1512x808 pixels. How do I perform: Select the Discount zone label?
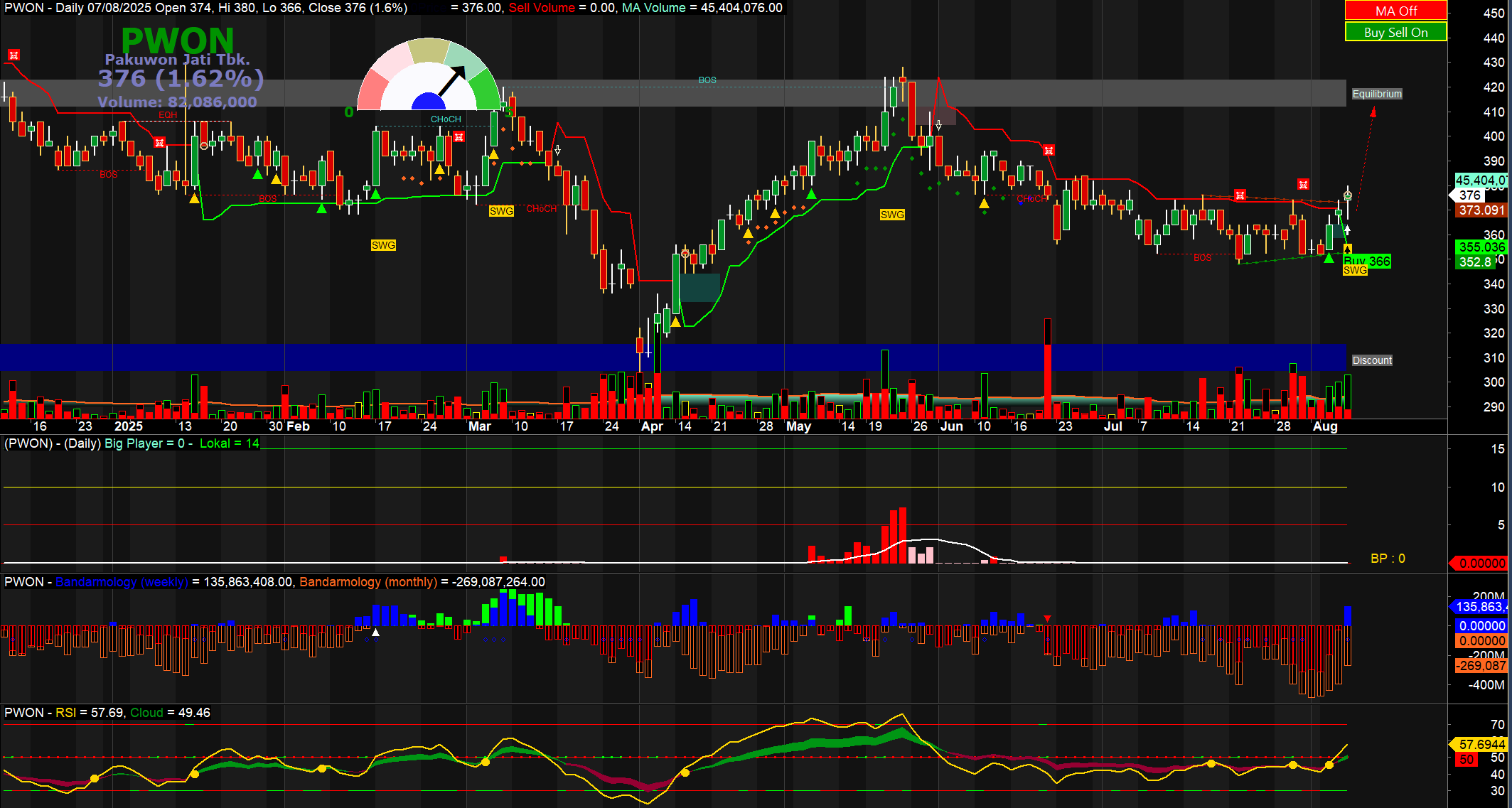click(x=1371, y=360)
